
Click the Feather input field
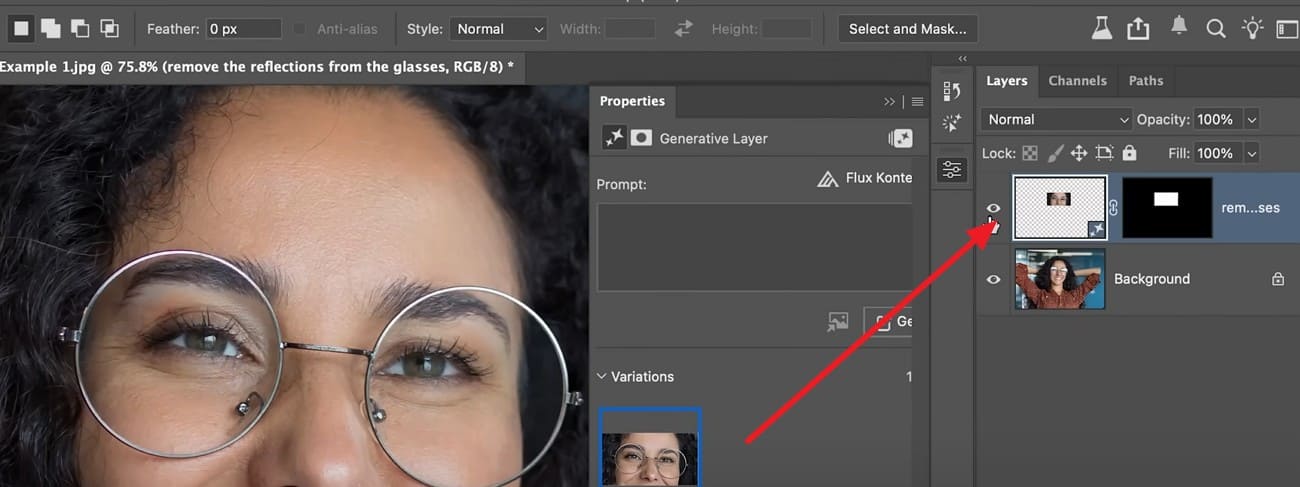[x=244, y=29]
